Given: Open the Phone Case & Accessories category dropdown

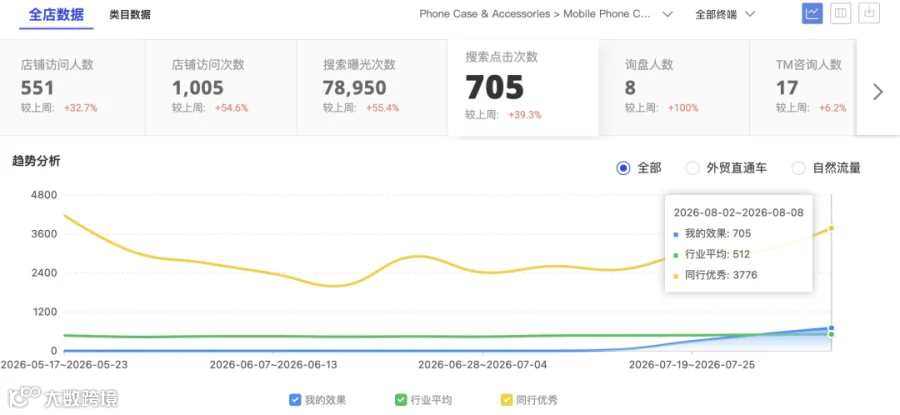Looking at the screenshot, I should (546, 14).
